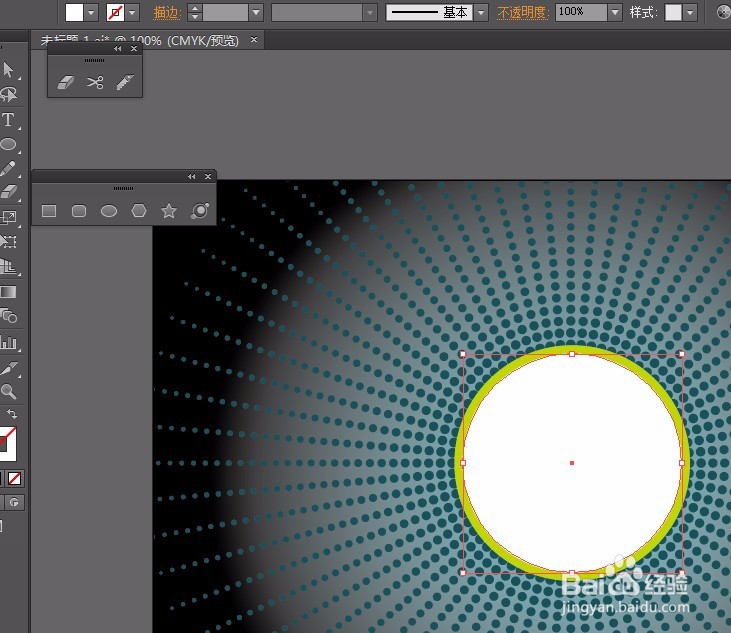
Task: Open variable width profile dropdown
Action: point(370,13)
